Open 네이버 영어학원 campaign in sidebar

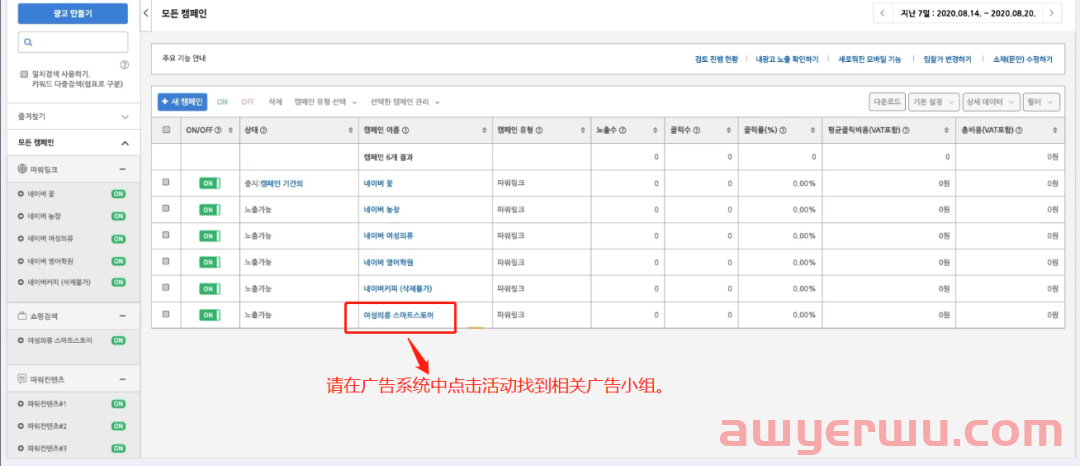(49, 262)
